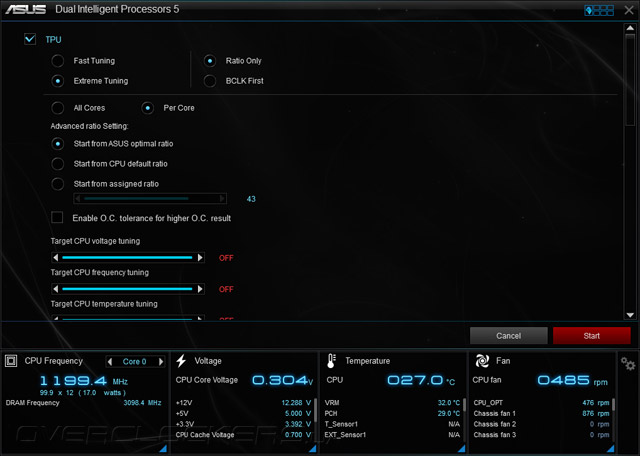Switch to next CPU core

(161, 362)
